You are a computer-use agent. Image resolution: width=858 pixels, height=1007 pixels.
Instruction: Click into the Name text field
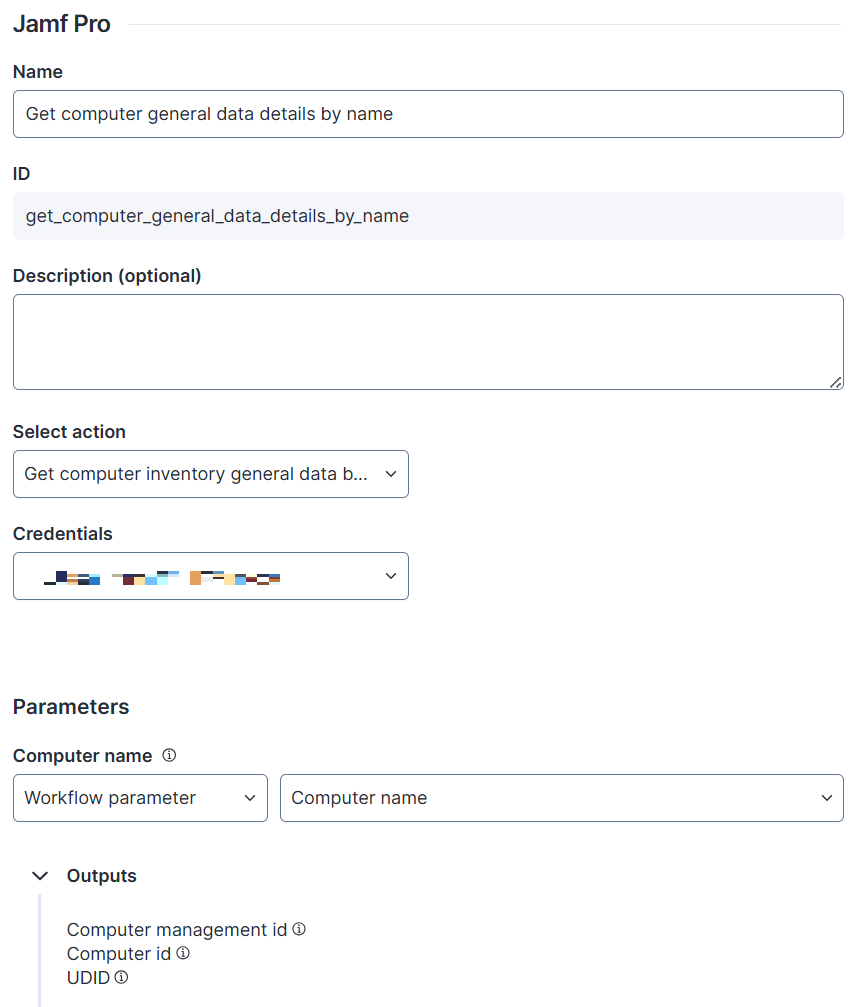click(428, 114)
